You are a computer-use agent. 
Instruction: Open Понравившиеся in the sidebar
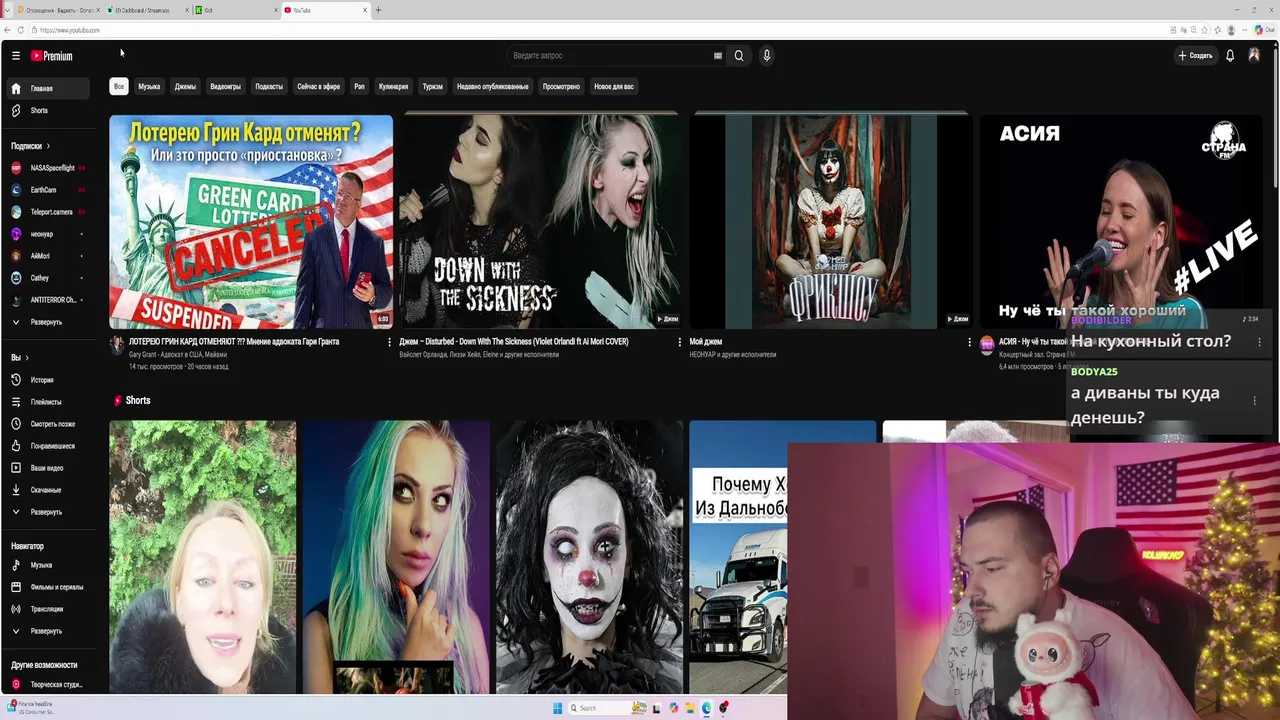pos(48,446)
